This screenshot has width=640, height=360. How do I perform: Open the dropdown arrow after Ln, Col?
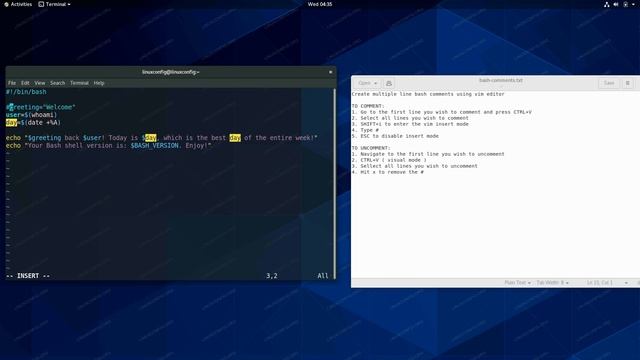[x=626, y=282]
